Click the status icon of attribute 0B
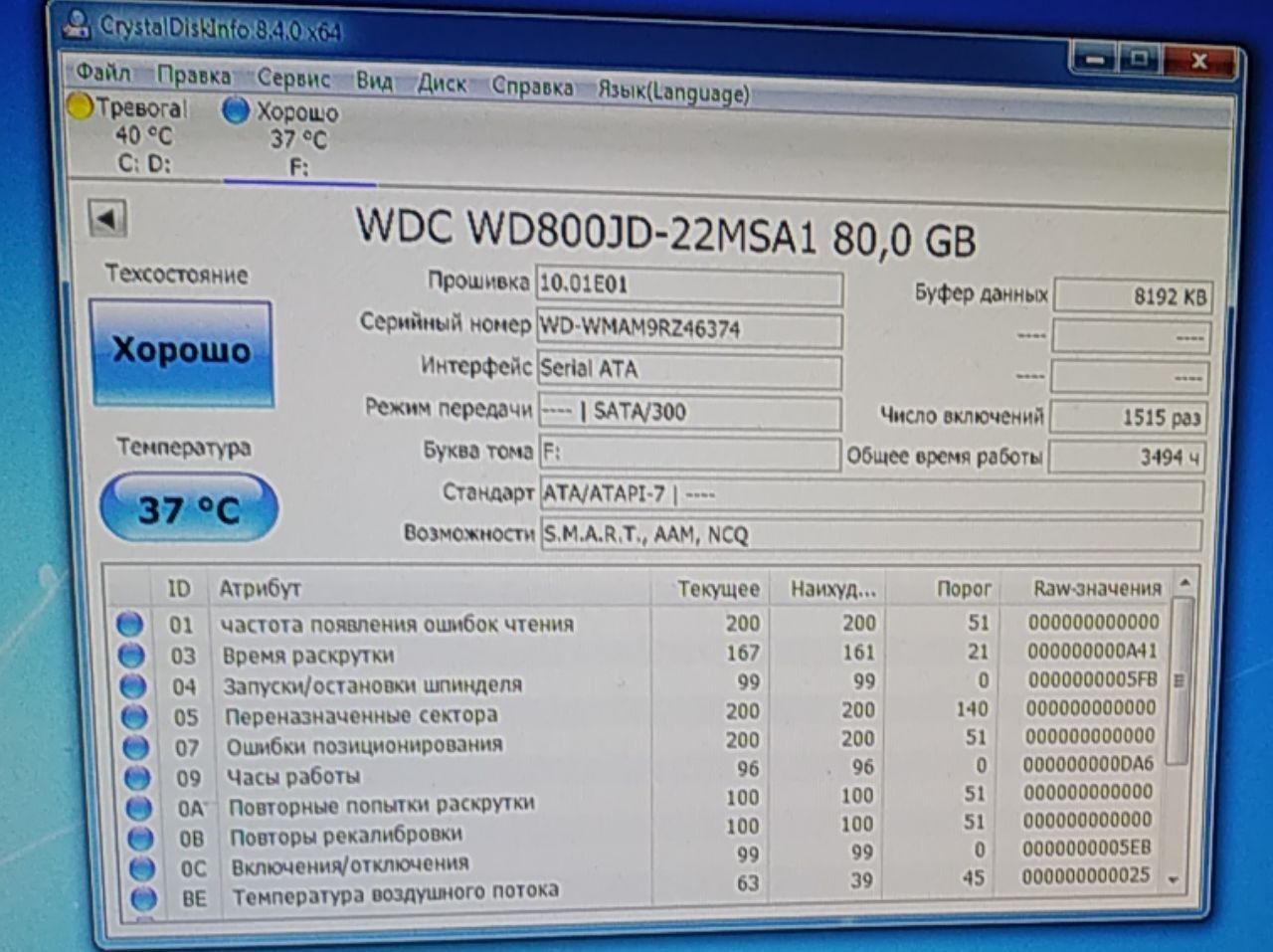Viewport: 1273px width, 952px height. click(x=141, y=838)
